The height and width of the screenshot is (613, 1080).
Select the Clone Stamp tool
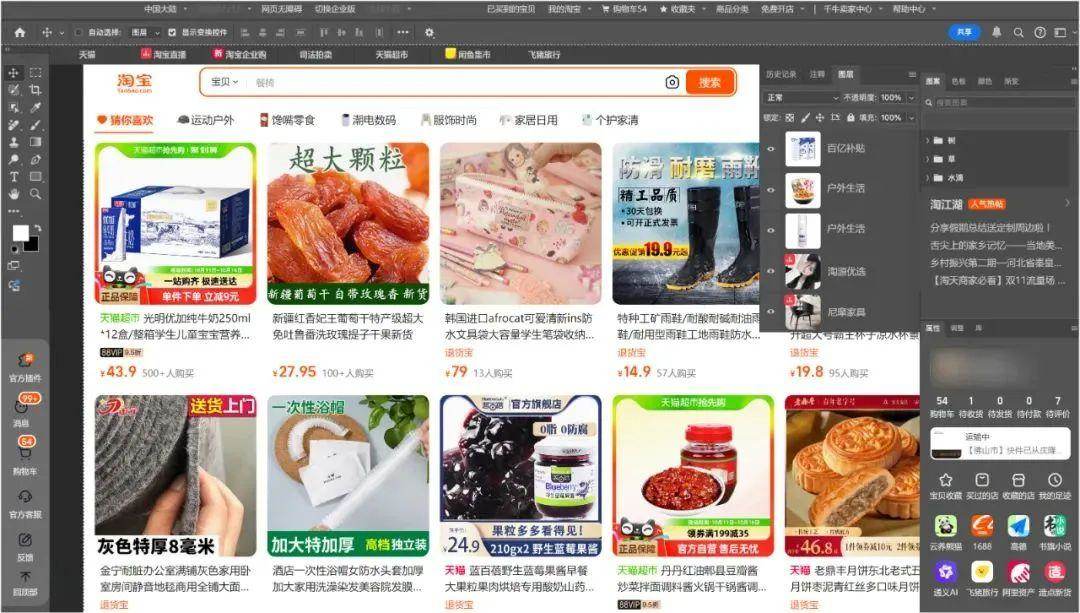click(x=13, y=142)
